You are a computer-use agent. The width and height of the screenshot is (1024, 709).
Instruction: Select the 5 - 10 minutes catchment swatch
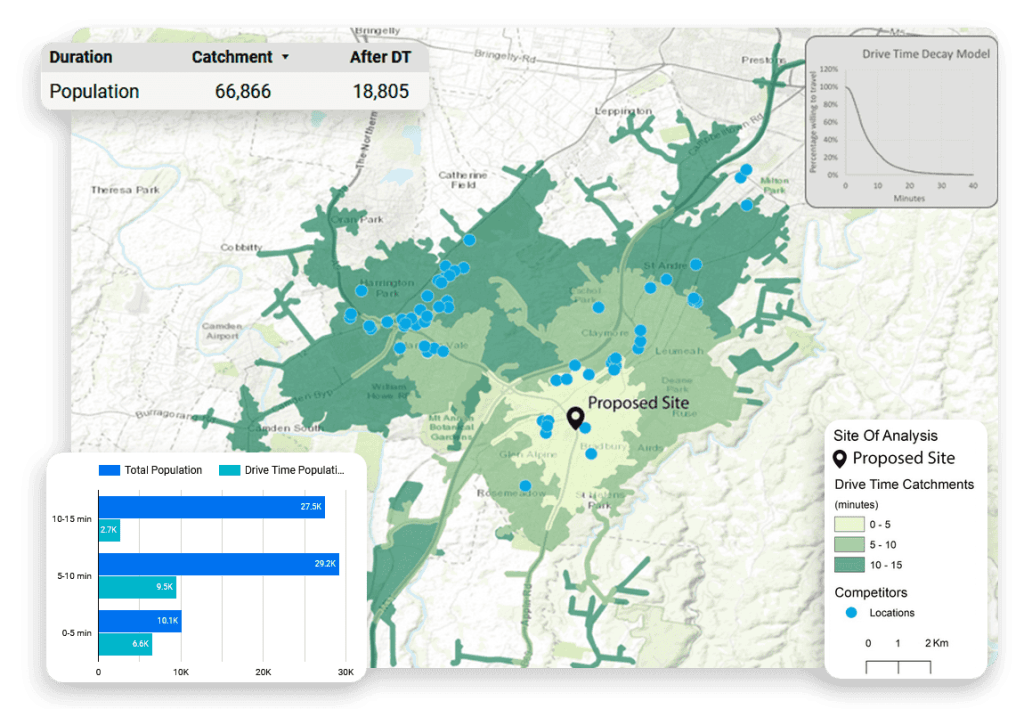click(851, 545)
